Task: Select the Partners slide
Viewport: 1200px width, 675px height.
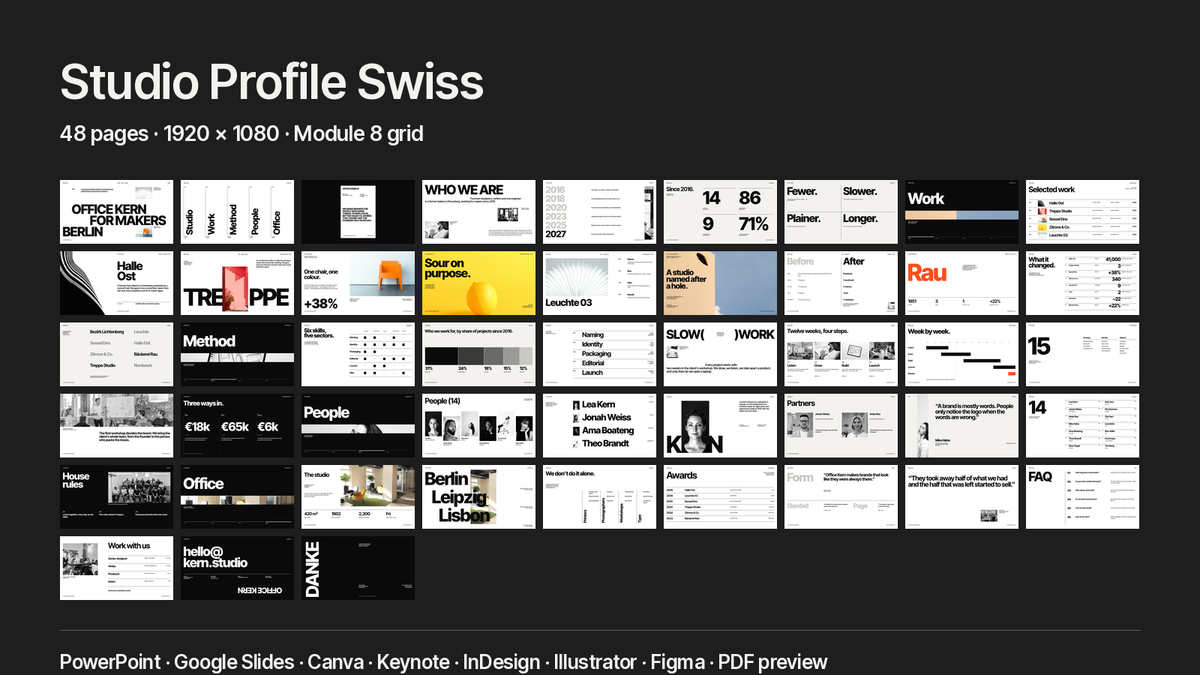Action: 841,426
